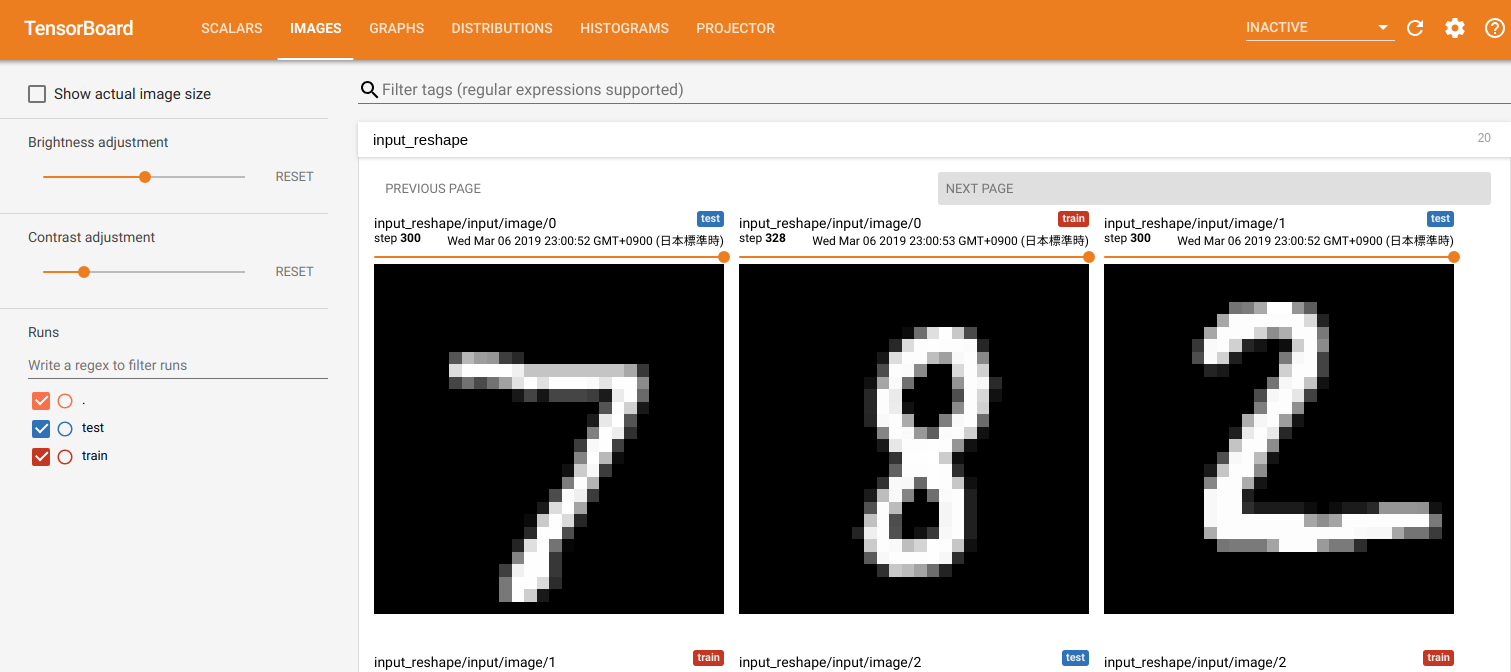
Task: Click the digit 8 image thumbnail
Action: (914, 439)
